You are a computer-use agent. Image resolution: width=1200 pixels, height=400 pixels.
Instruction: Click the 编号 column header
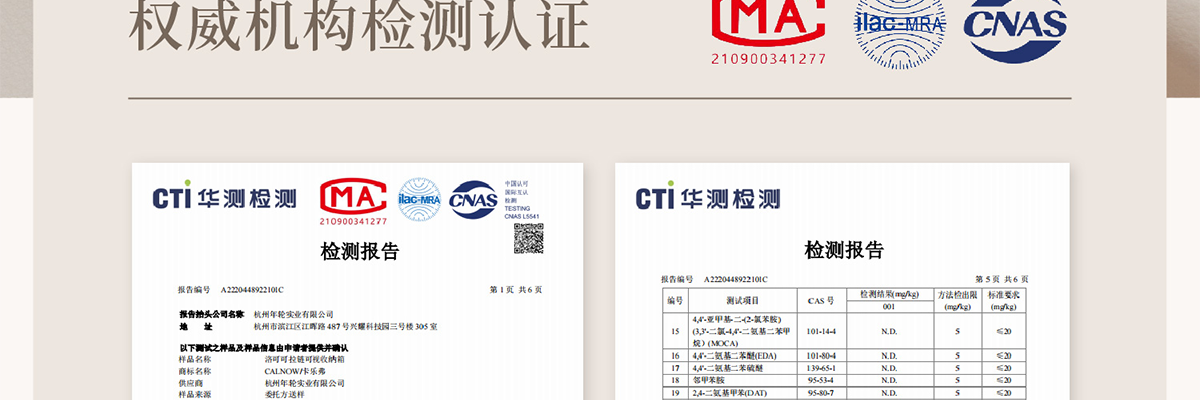674,300
